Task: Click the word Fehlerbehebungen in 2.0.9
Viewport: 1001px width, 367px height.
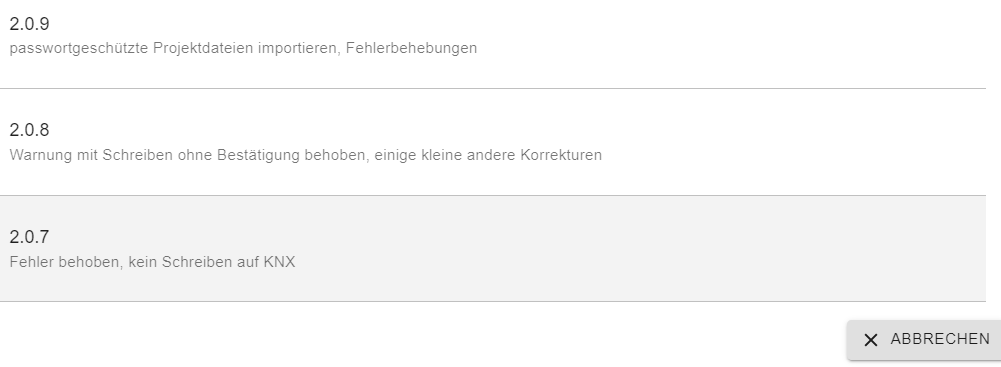Action: pos(412,49)
